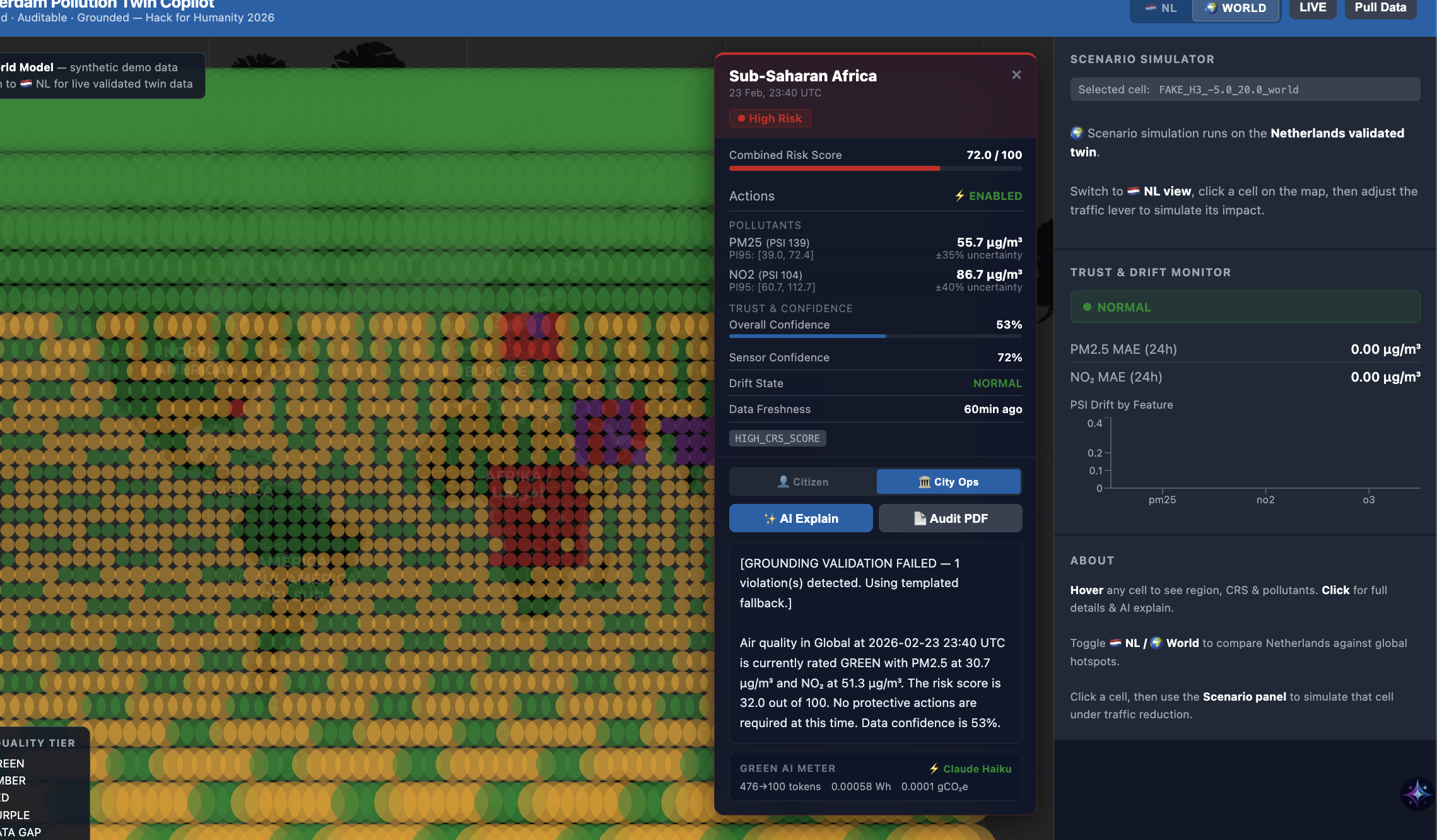
Task: Download the Audit PDF report
Action: point(950,518)
